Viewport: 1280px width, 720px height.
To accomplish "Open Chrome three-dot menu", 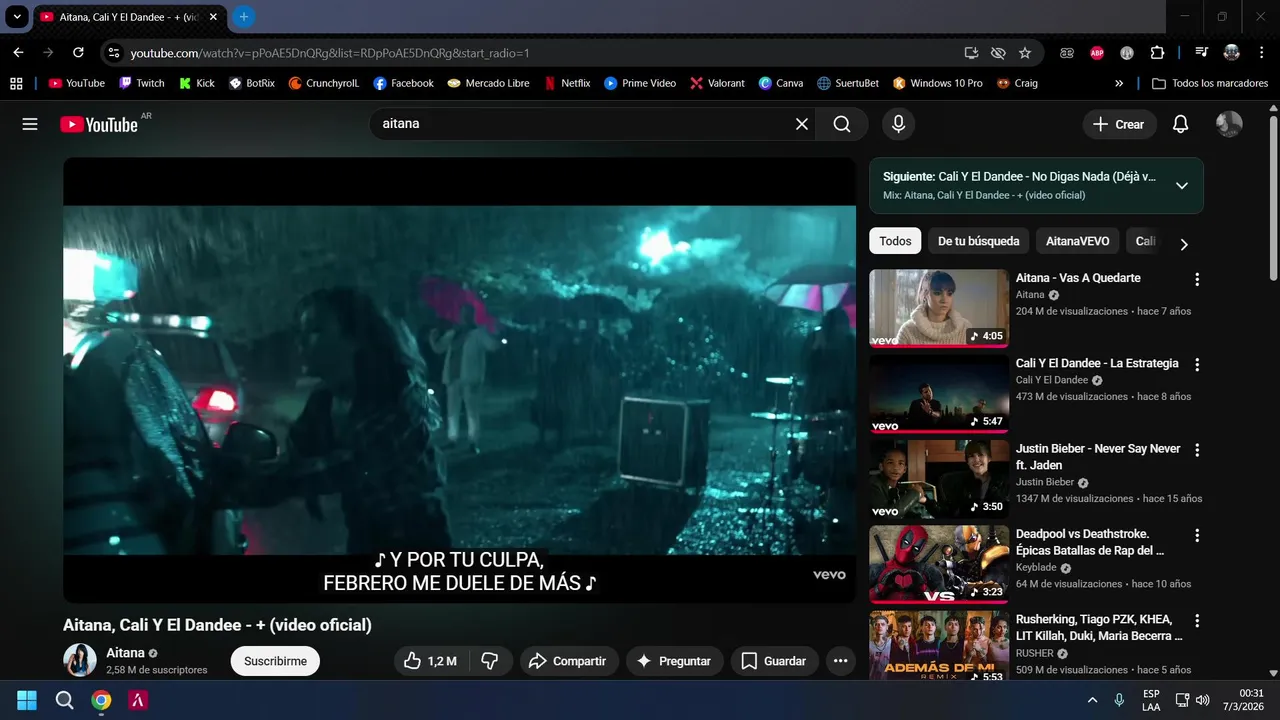I will (1261, 53).
